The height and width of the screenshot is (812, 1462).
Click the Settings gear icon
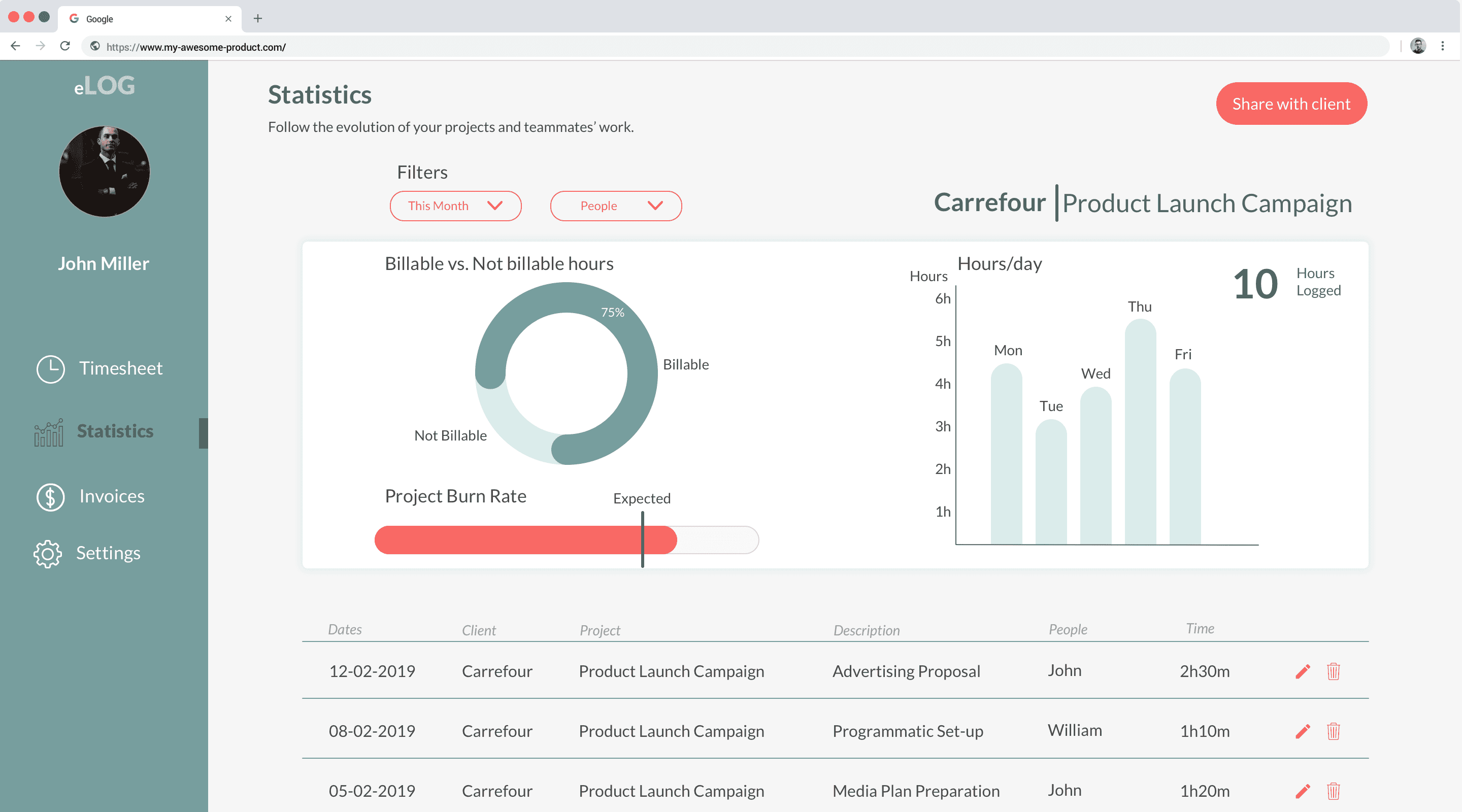coord(48,554)
